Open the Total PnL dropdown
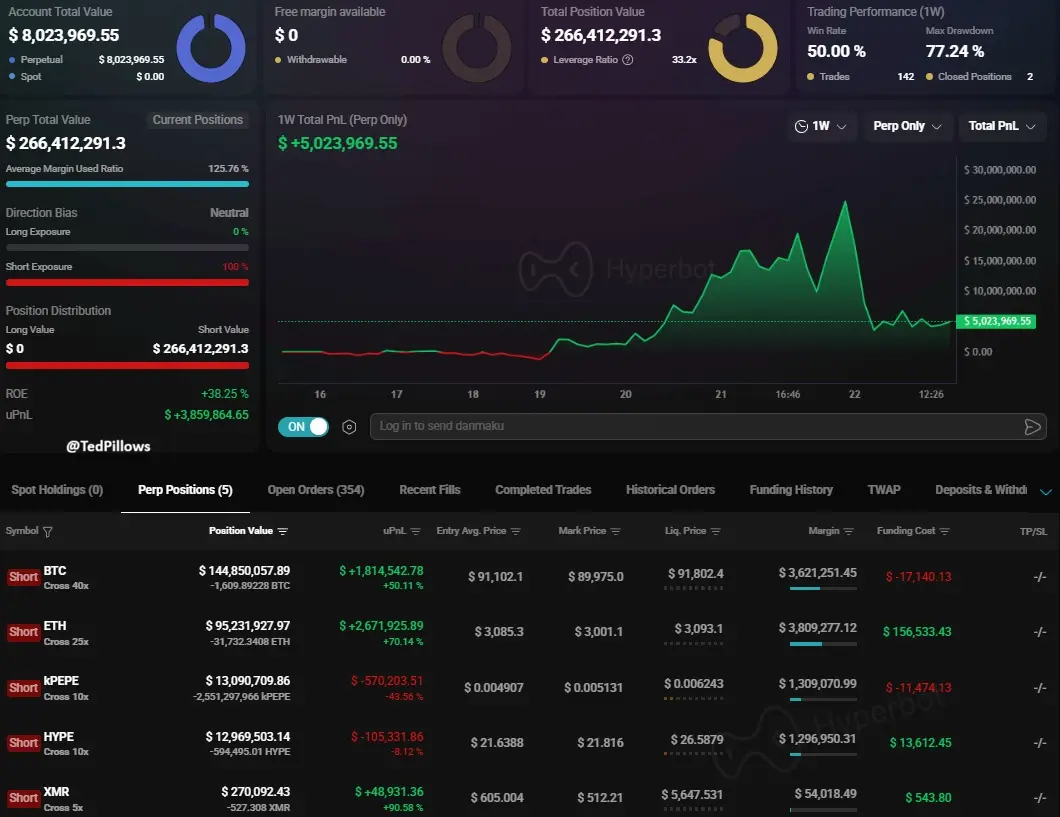The image size is (1060, 817). click(x=1002, y=126)
